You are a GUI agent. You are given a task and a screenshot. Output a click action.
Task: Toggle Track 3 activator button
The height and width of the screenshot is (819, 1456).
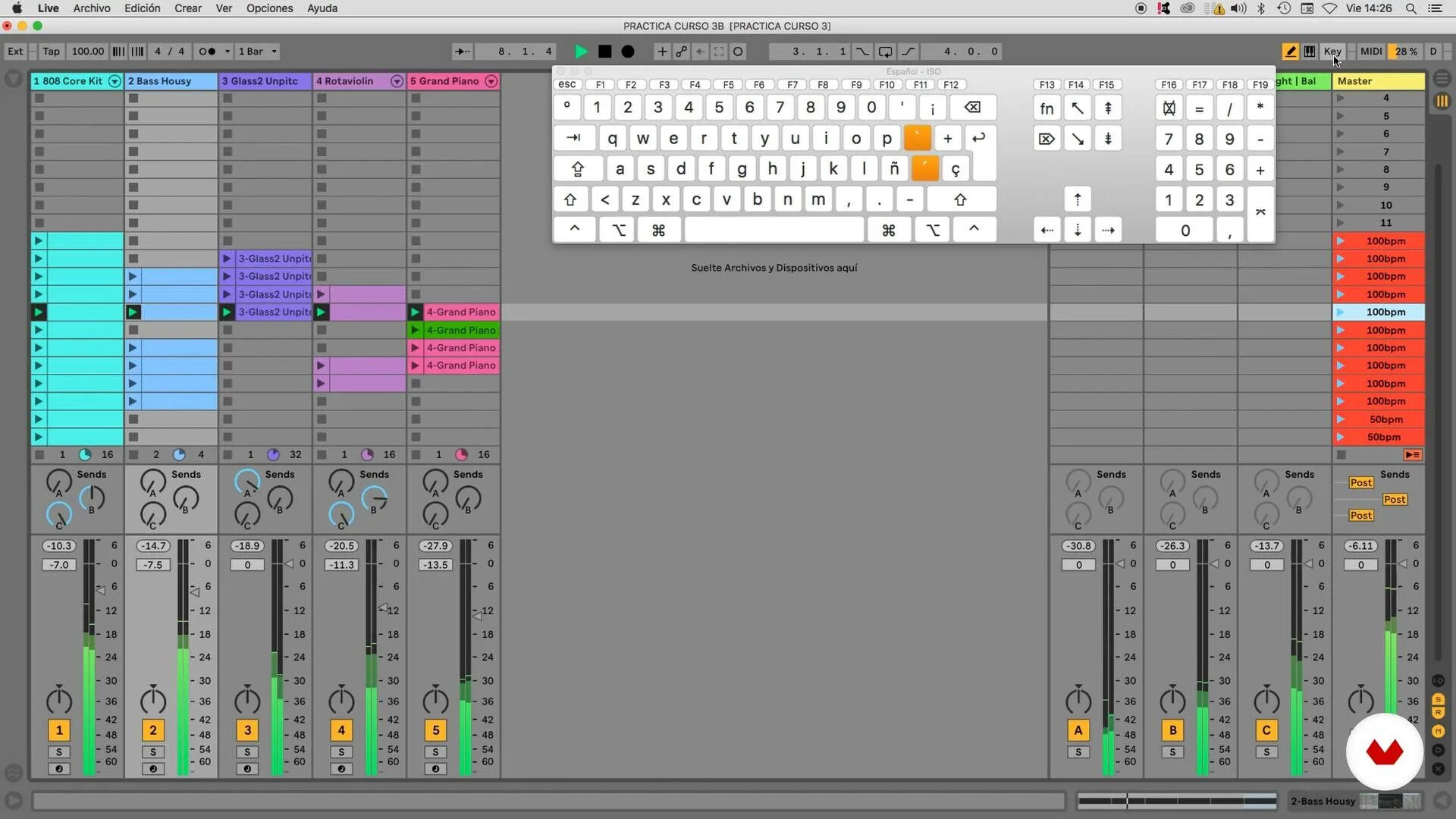tap(247, 730)
